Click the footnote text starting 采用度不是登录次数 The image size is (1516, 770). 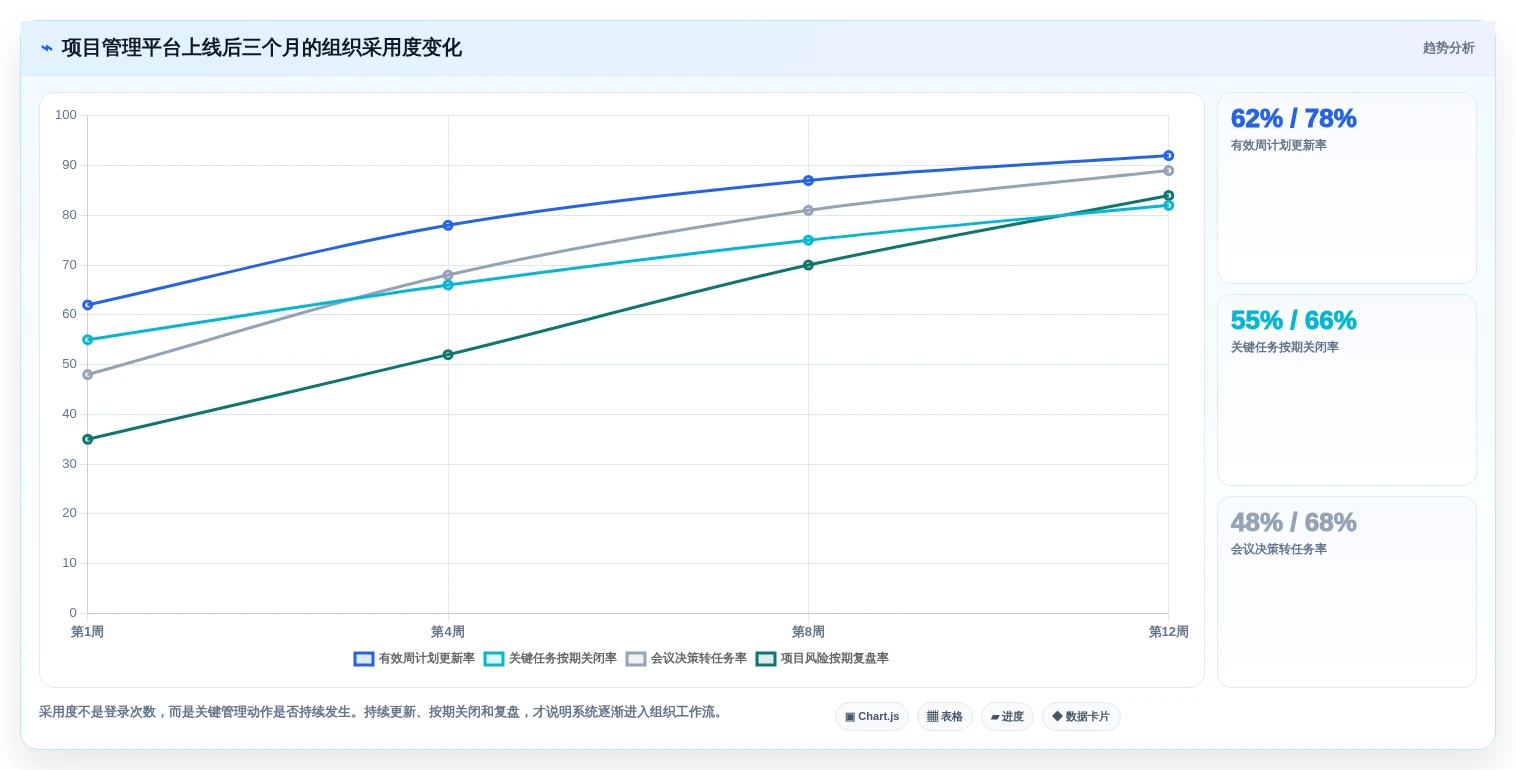click(x=383, y=712)
